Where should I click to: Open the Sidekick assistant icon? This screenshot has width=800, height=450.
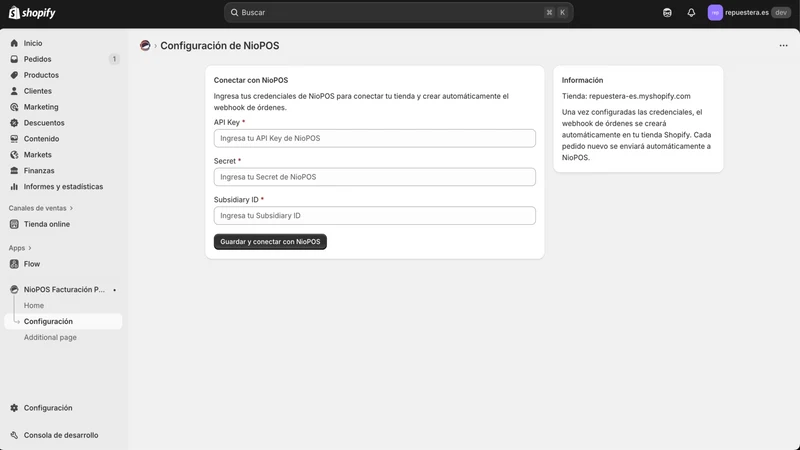[x=667, y=13]
